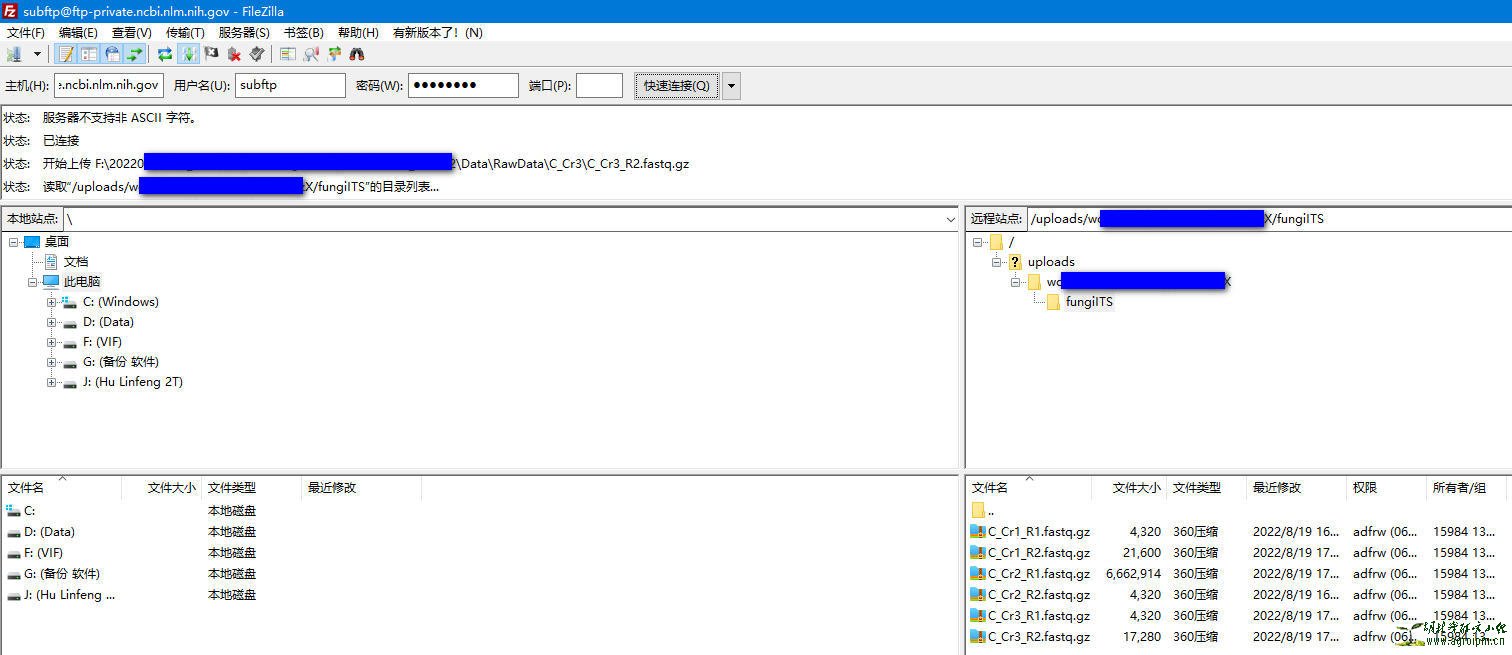This screenshot has height=655, width=1512.
Task: Sort remote files by 文件大小 column
Action: (1136, 488)
